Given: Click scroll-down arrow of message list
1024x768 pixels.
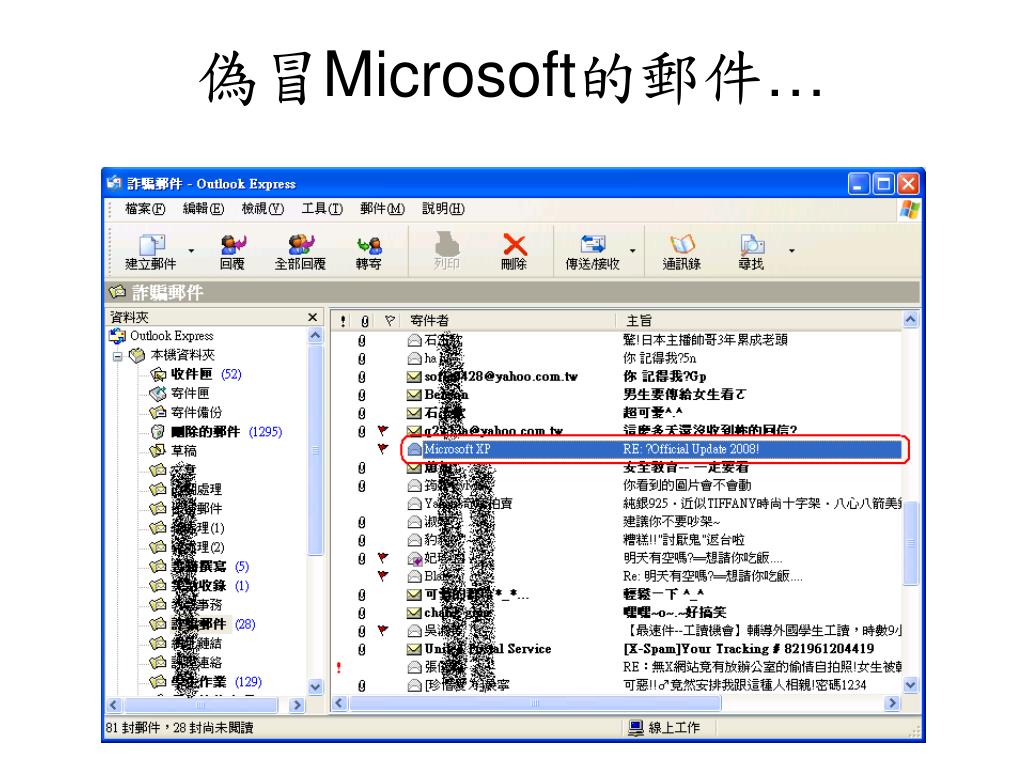Looking at the screenshot, I should [910, 685].
